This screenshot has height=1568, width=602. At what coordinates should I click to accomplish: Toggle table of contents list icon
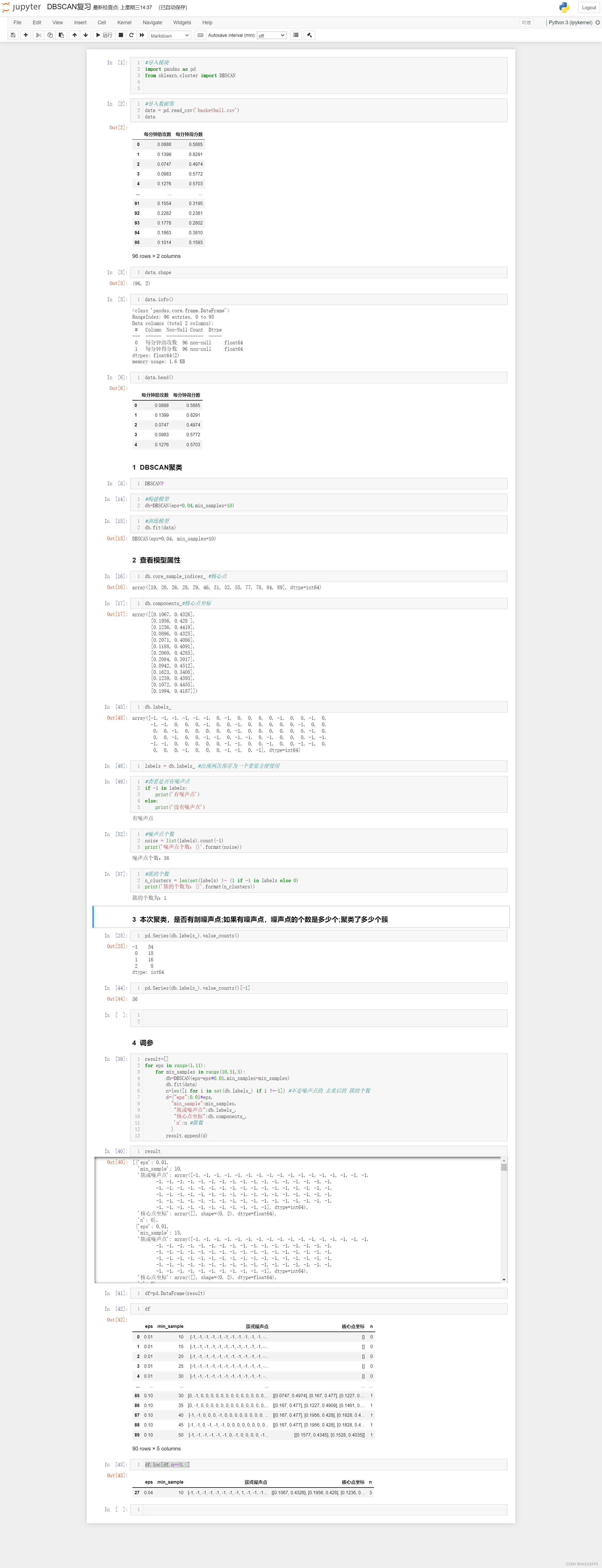[x=296, y=35]
